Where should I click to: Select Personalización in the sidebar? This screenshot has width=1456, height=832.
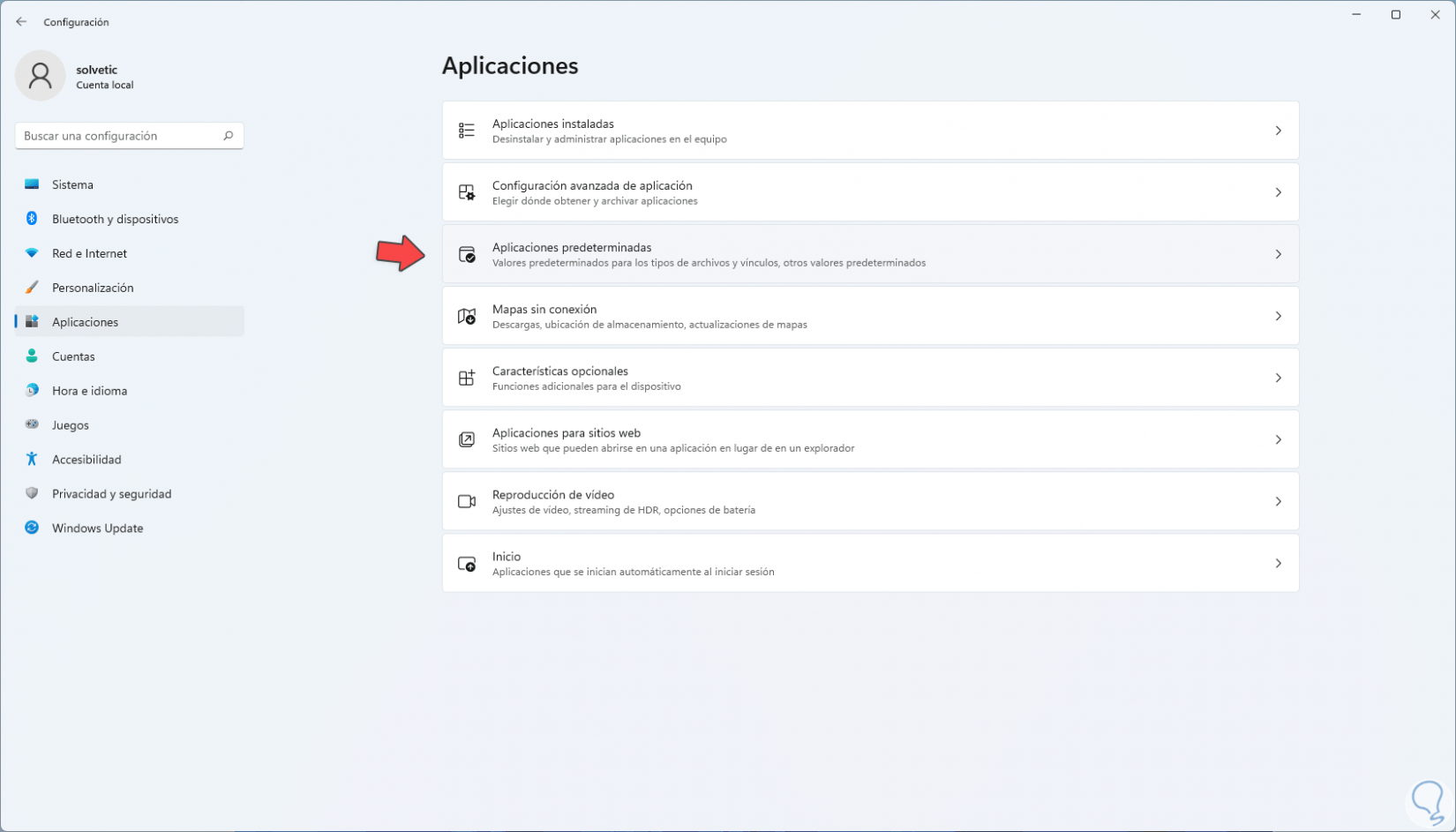coord(93,288)
